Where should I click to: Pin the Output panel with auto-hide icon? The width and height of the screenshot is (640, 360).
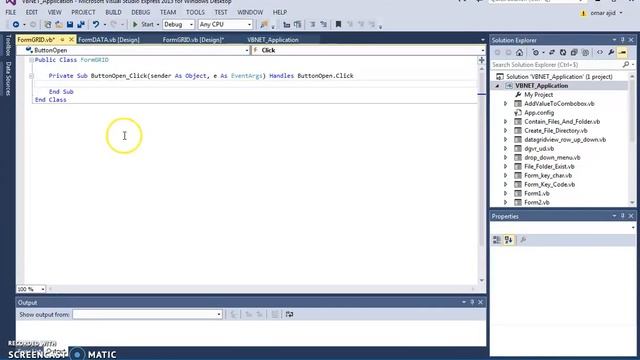(472, 302)
